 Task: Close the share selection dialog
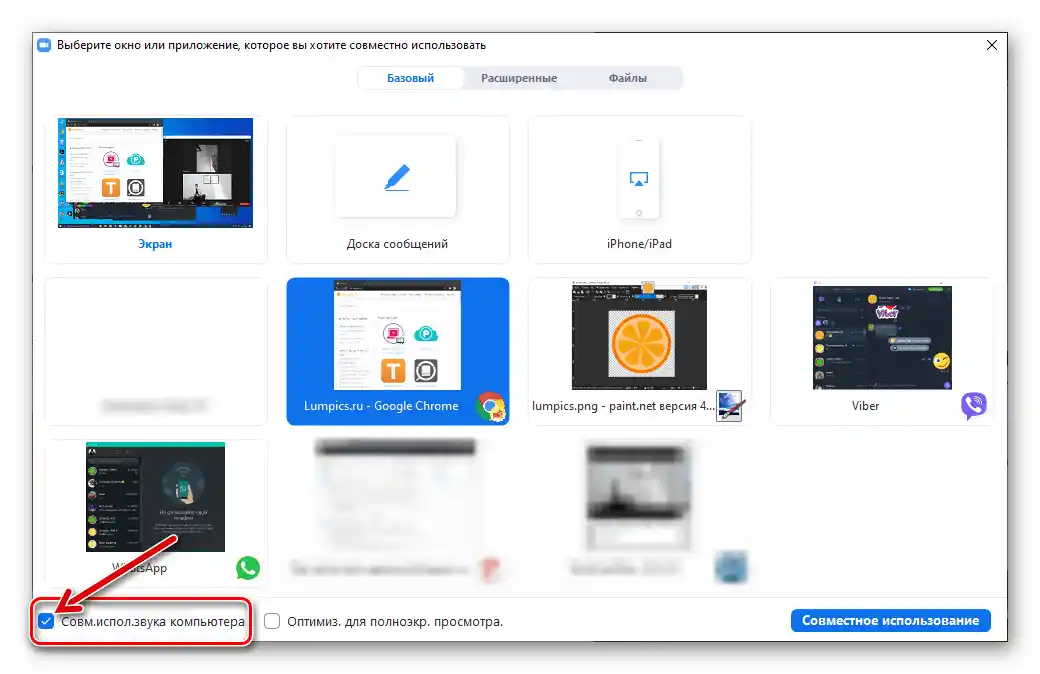coord(991,44)
